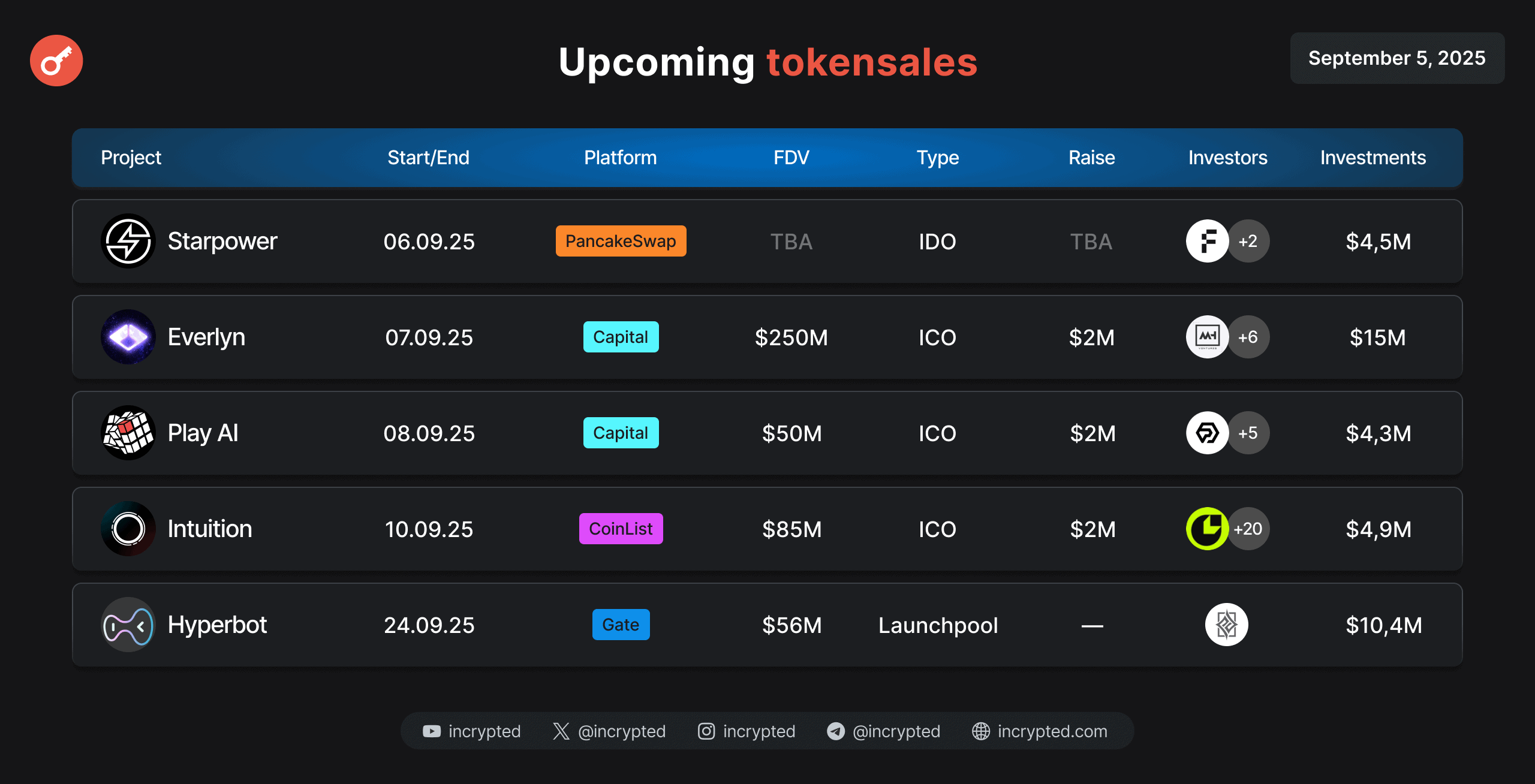Click the purple CoinList platform tag
1535x784 pixels.
point(621,529)
